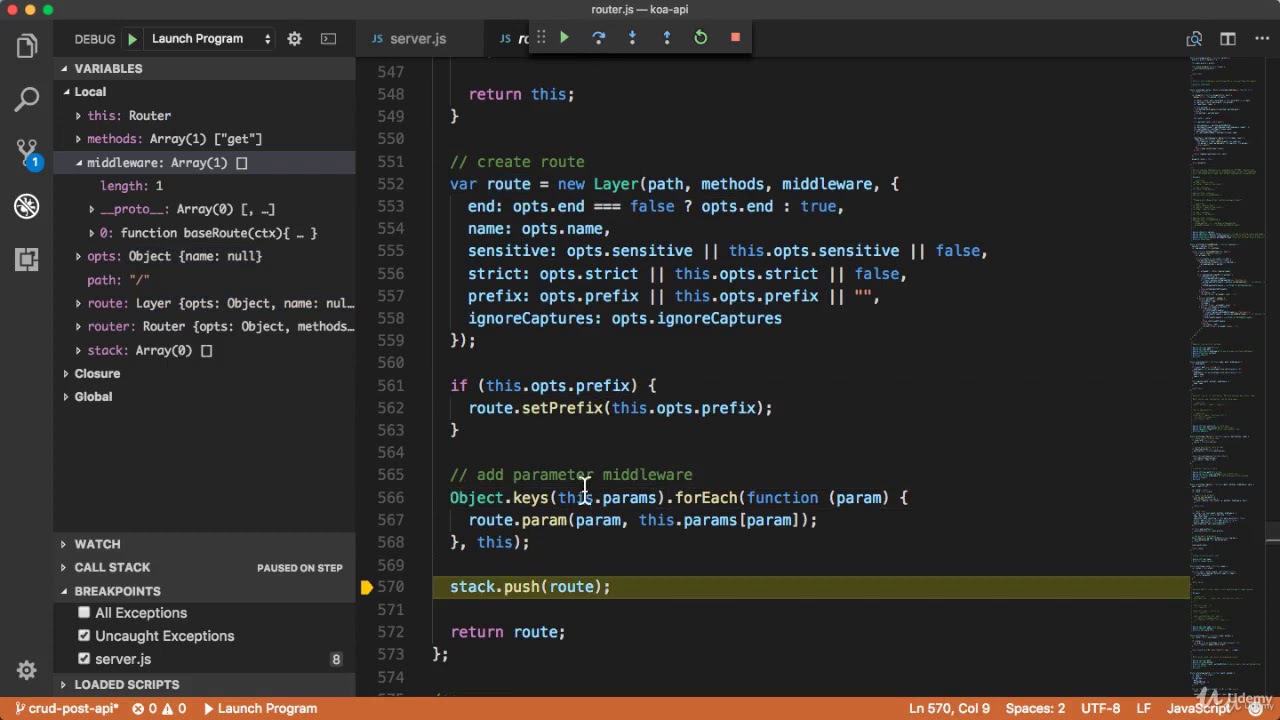Open the Debug Console icon

tap(328, 39)
